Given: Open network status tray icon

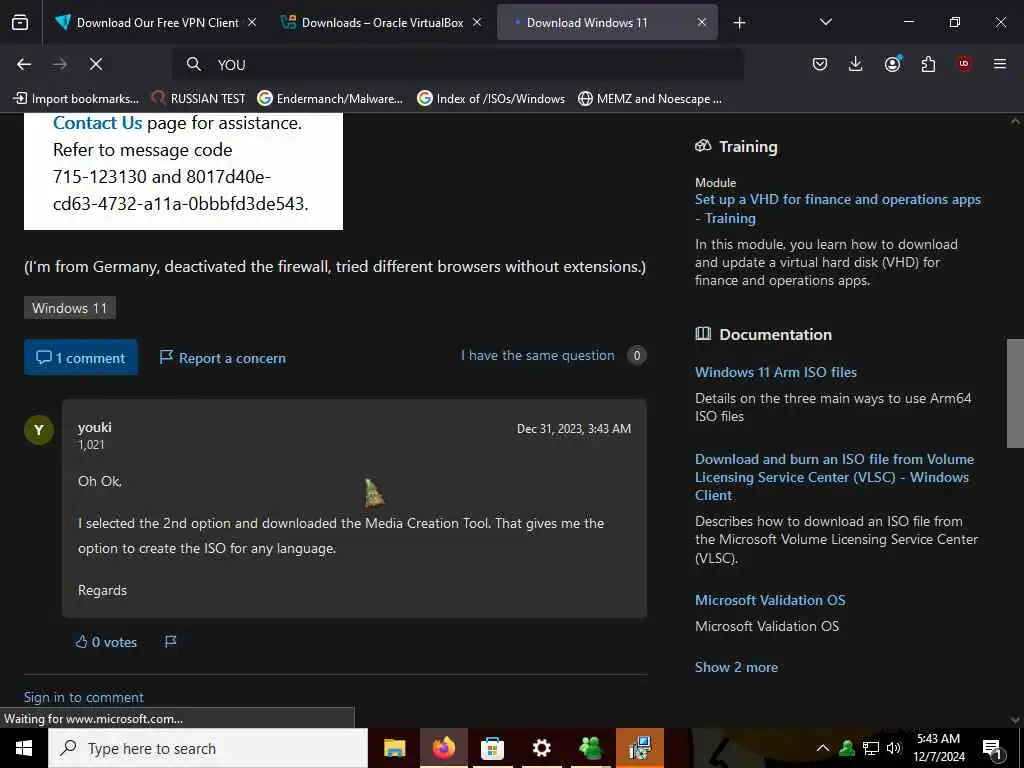Looking at the screenshot, I should [x=871, y=748].
